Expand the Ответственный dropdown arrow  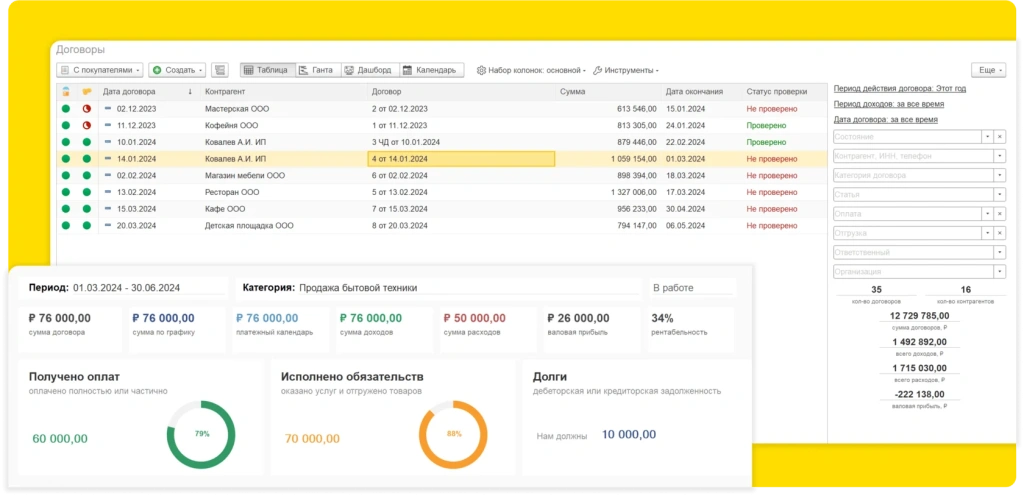[1000, 252]
